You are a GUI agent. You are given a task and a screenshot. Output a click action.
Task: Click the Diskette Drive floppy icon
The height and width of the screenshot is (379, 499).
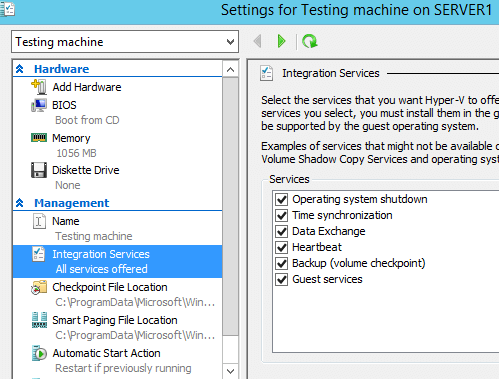(x=39, y=170)
